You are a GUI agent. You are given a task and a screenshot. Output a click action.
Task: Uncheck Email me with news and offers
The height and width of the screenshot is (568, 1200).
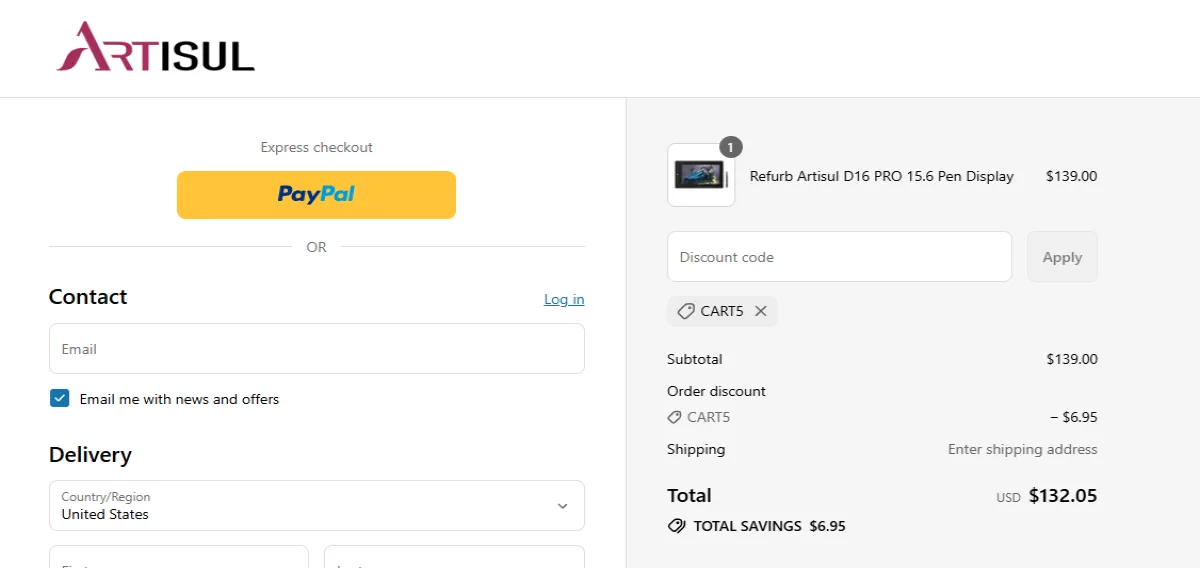(59, 398)
